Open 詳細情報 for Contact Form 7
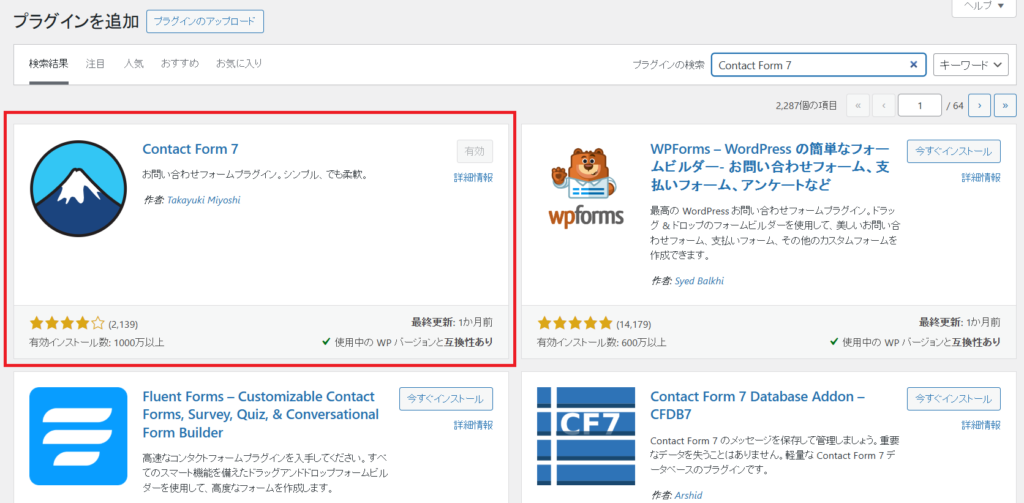 click(473, 177)
